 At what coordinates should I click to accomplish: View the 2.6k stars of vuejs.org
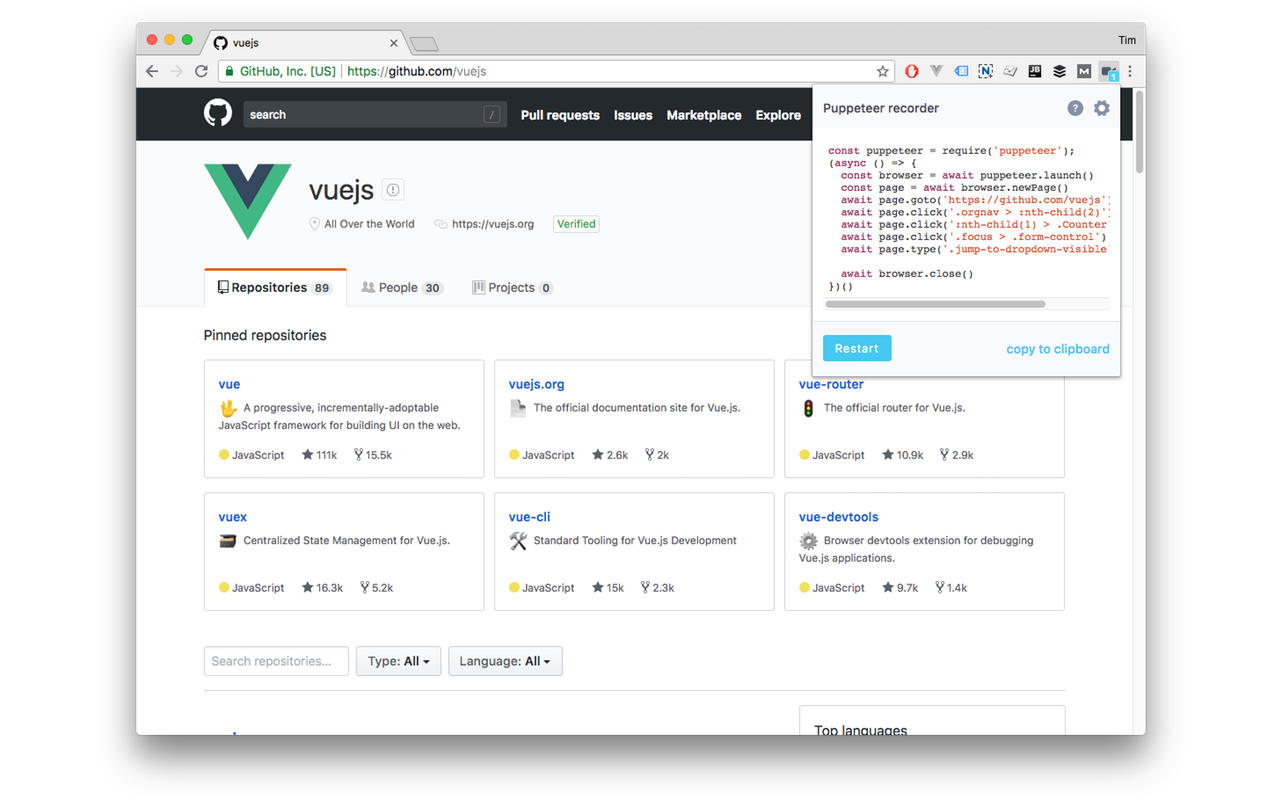point(610,455)
